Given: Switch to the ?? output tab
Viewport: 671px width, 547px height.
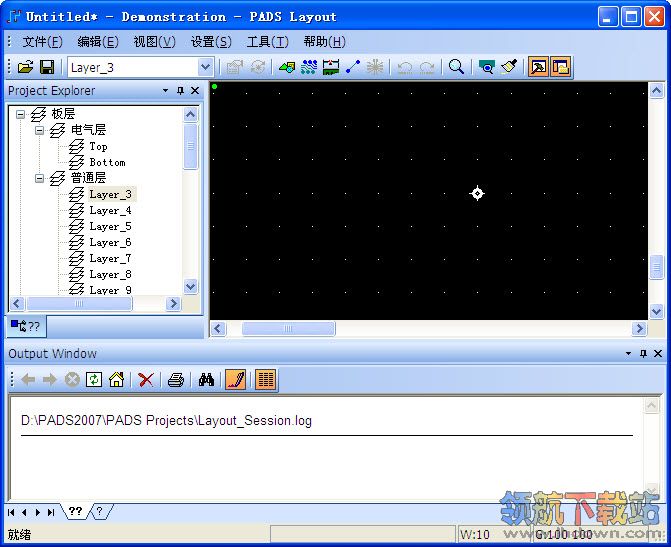Looking at the screenshot, I should coord(75,511).
